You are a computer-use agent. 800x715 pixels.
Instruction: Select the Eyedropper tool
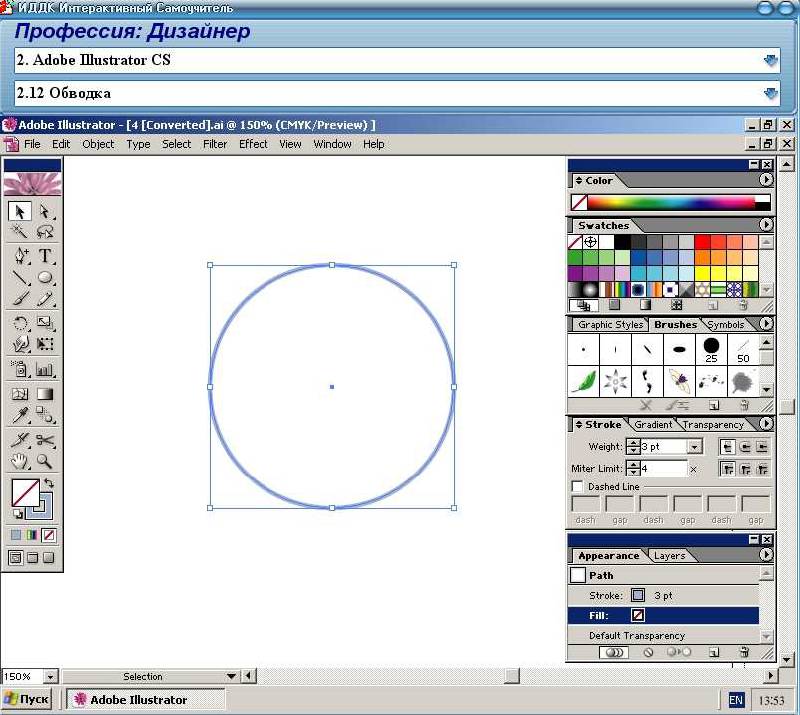point(20,415)
